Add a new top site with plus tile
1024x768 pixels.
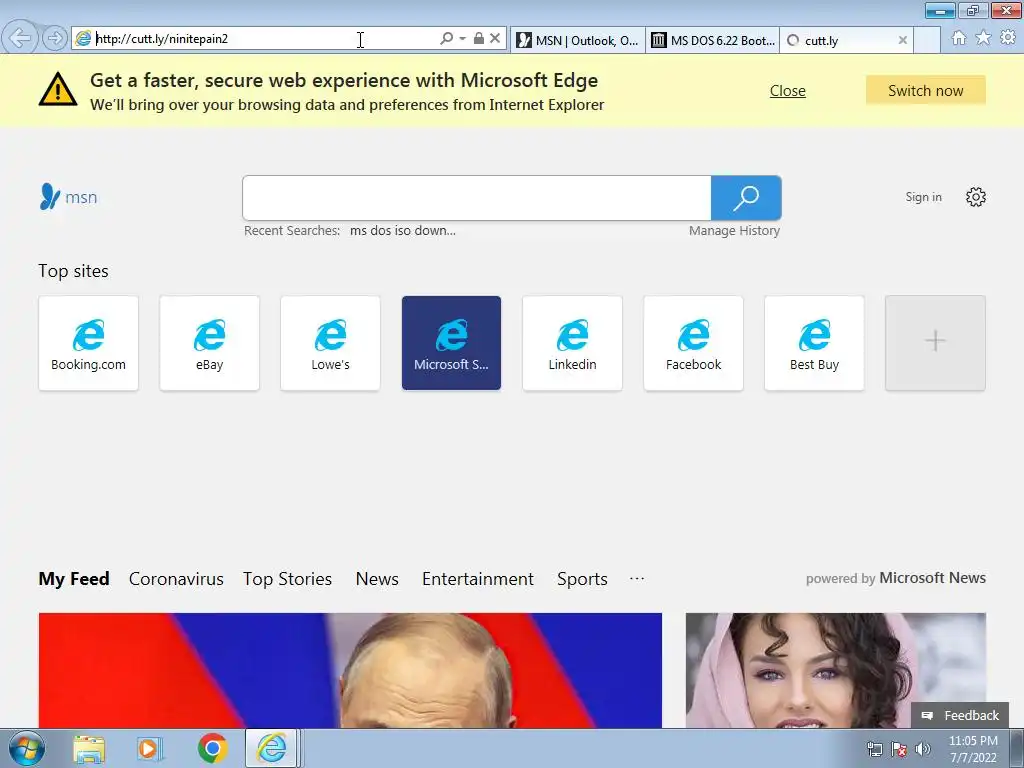click(x=935, y=343)
